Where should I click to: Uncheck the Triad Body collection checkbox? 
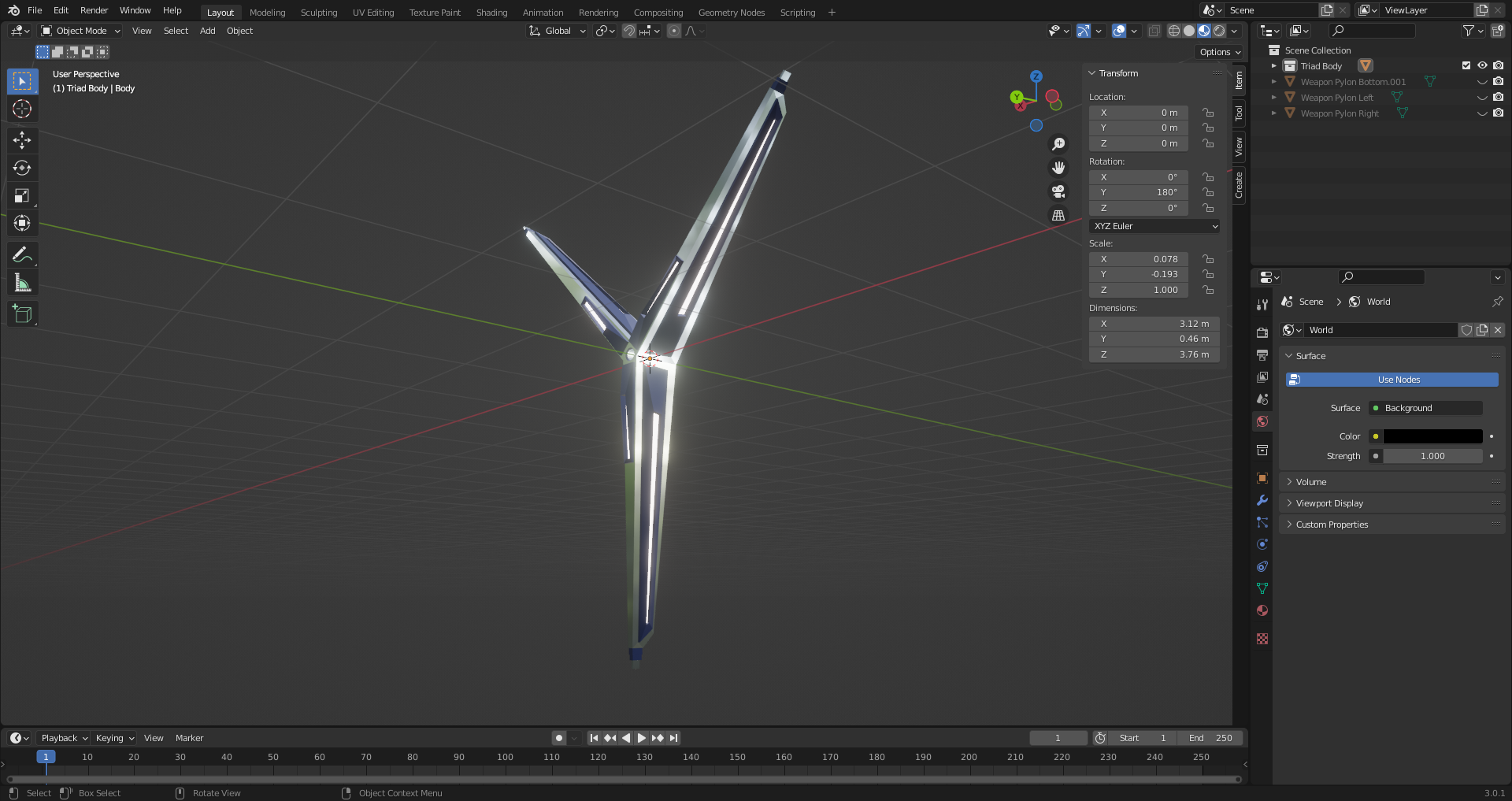click(x=1466, y=66)
